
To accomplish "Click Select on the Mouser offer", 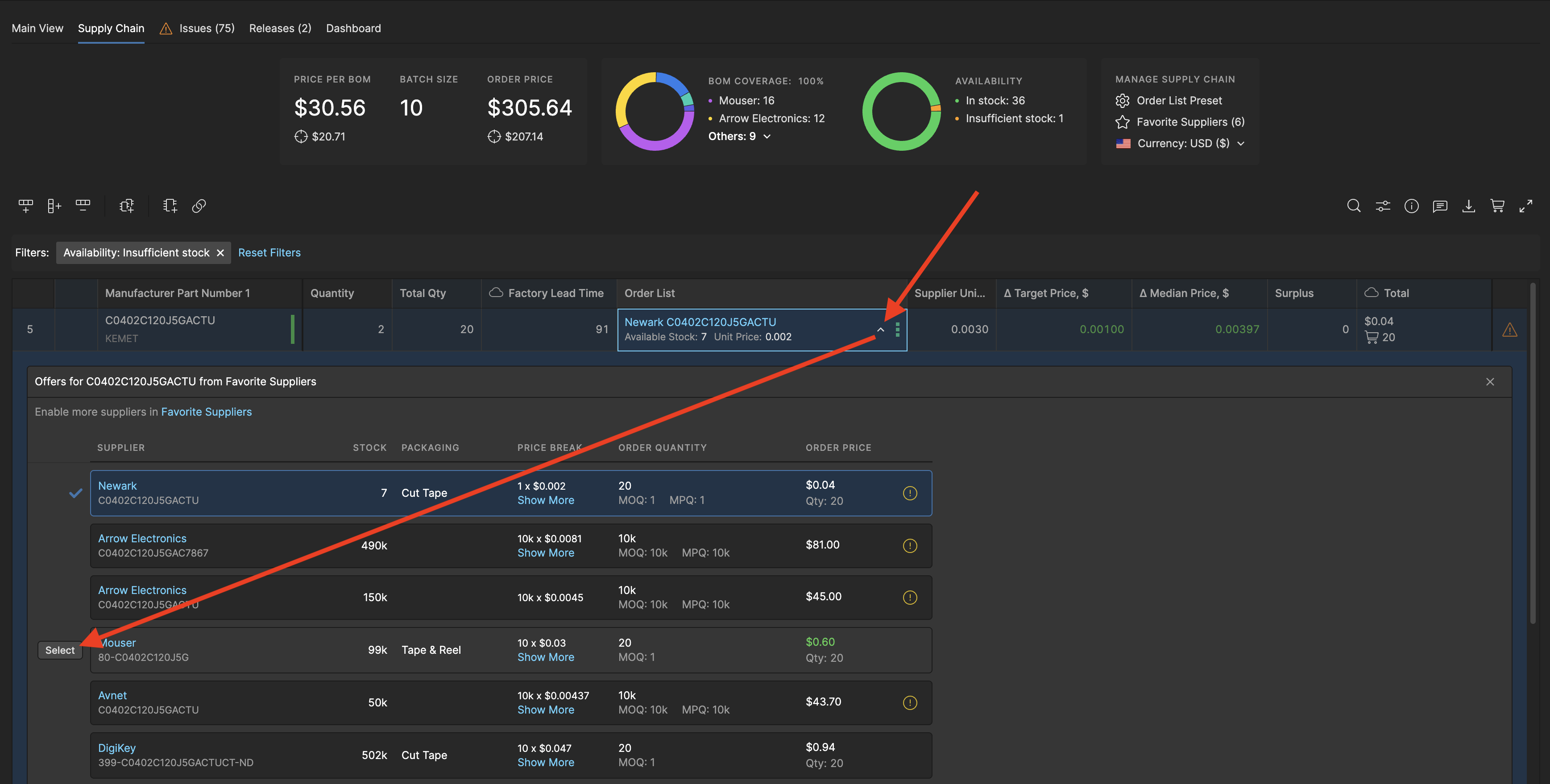I will click(x=60, y=650).
